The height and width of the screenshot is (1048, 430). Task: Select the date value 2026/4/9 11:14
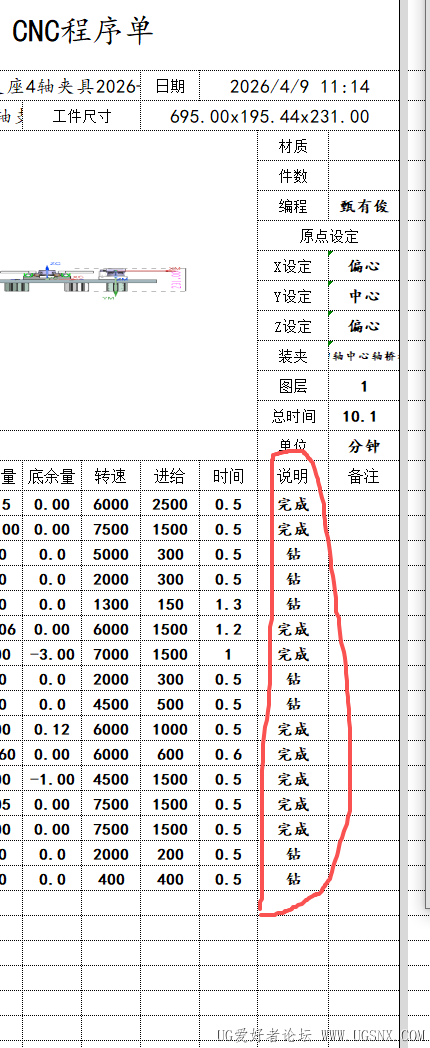(x=299, y=86)
